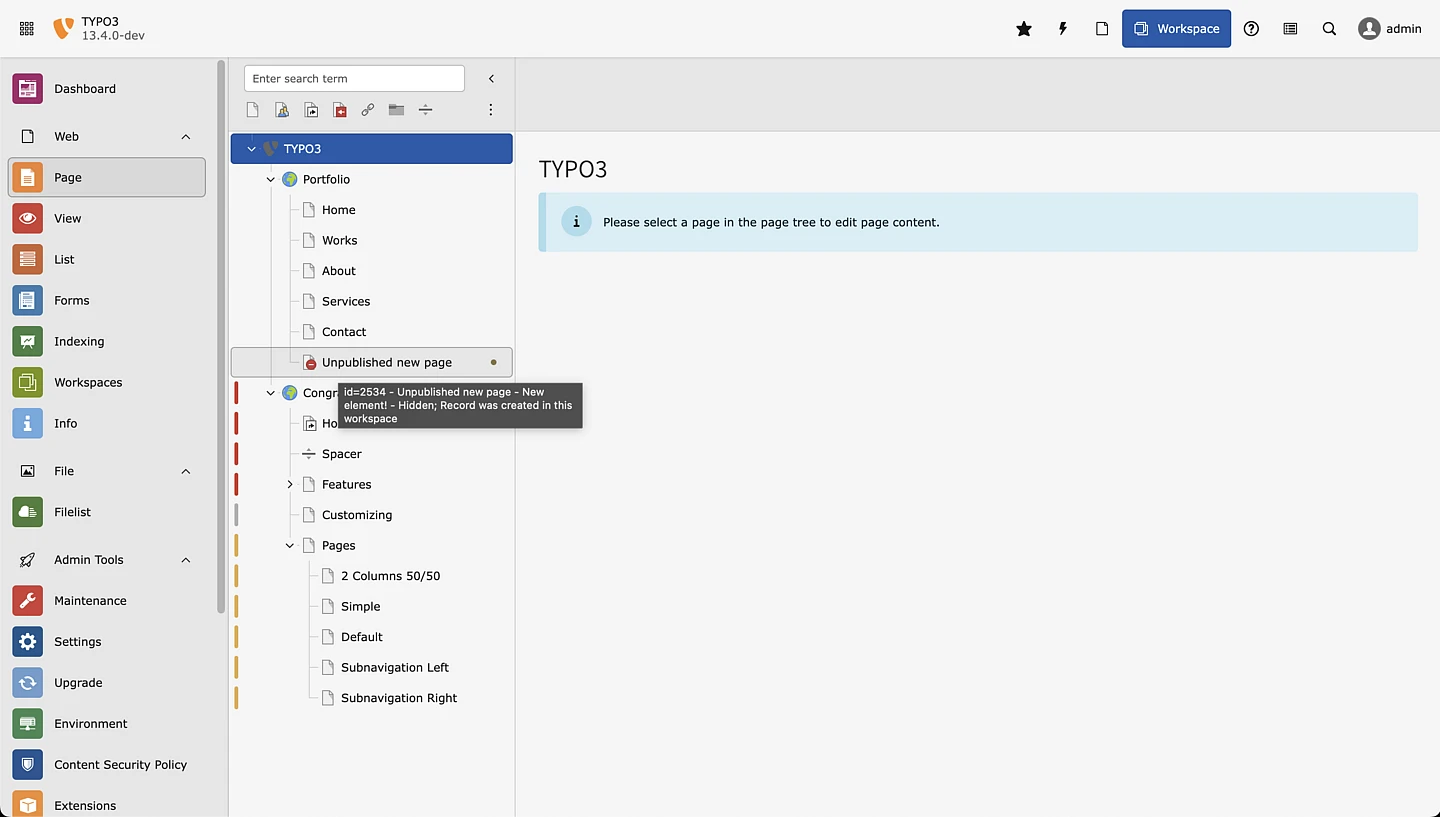The image size is (1440, 817).
Task: Click the Workspace selector button
Action: click(1176, 29)
